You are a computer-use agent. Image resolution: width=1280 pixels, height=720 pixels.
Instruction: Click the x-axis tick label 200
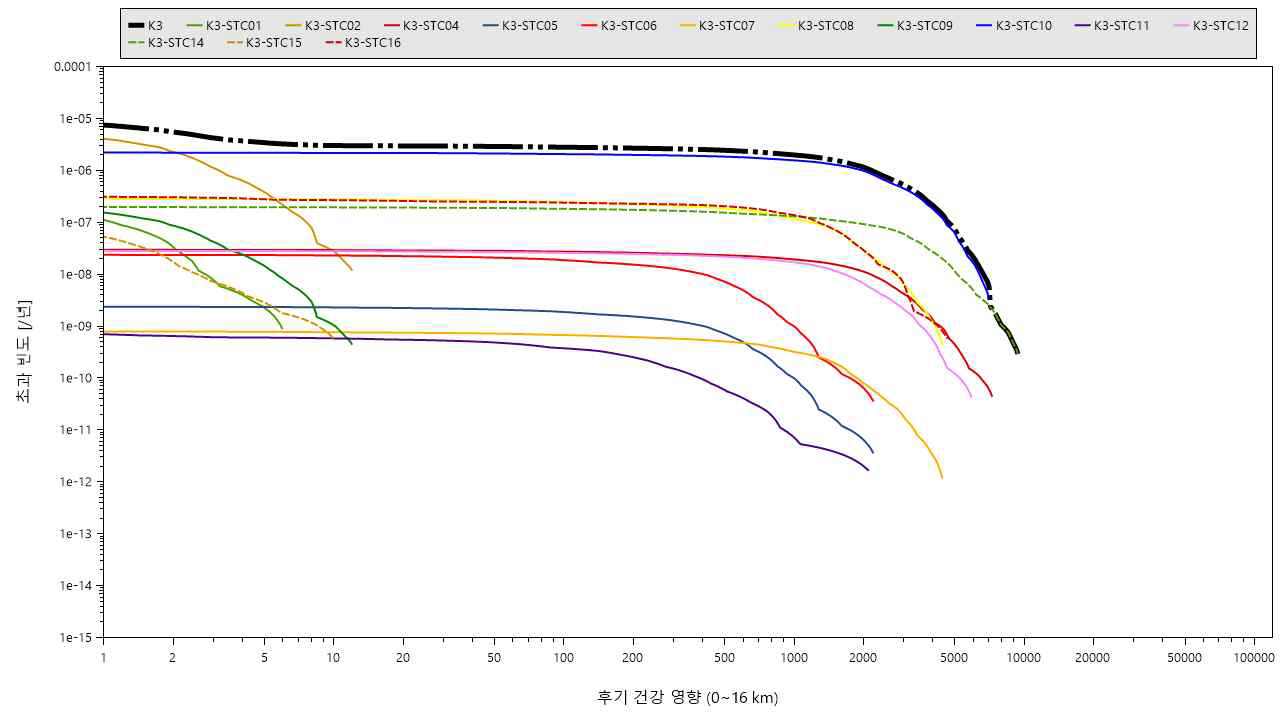pyautogui.click(x=633, y=657)
